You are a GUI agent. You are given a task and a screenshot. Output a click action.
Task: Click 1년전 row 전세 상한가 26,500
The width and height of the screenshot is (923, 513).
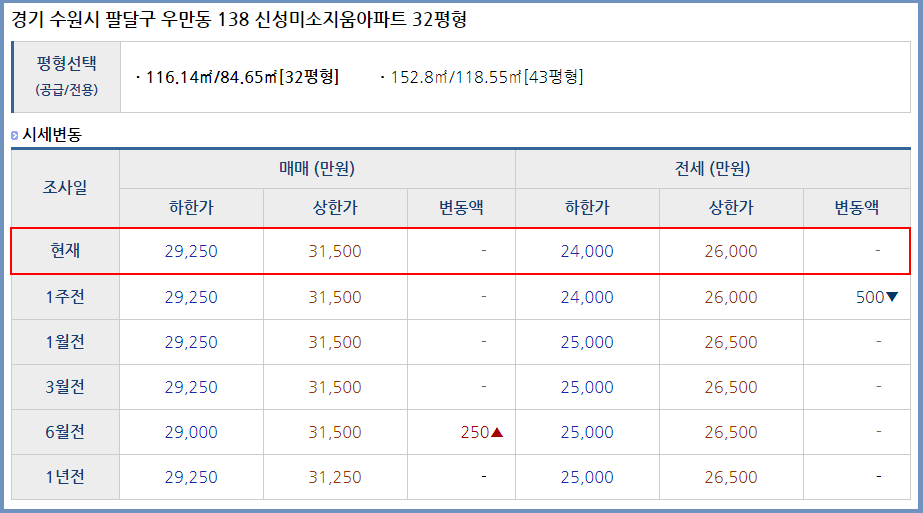(x=731, y=478)
